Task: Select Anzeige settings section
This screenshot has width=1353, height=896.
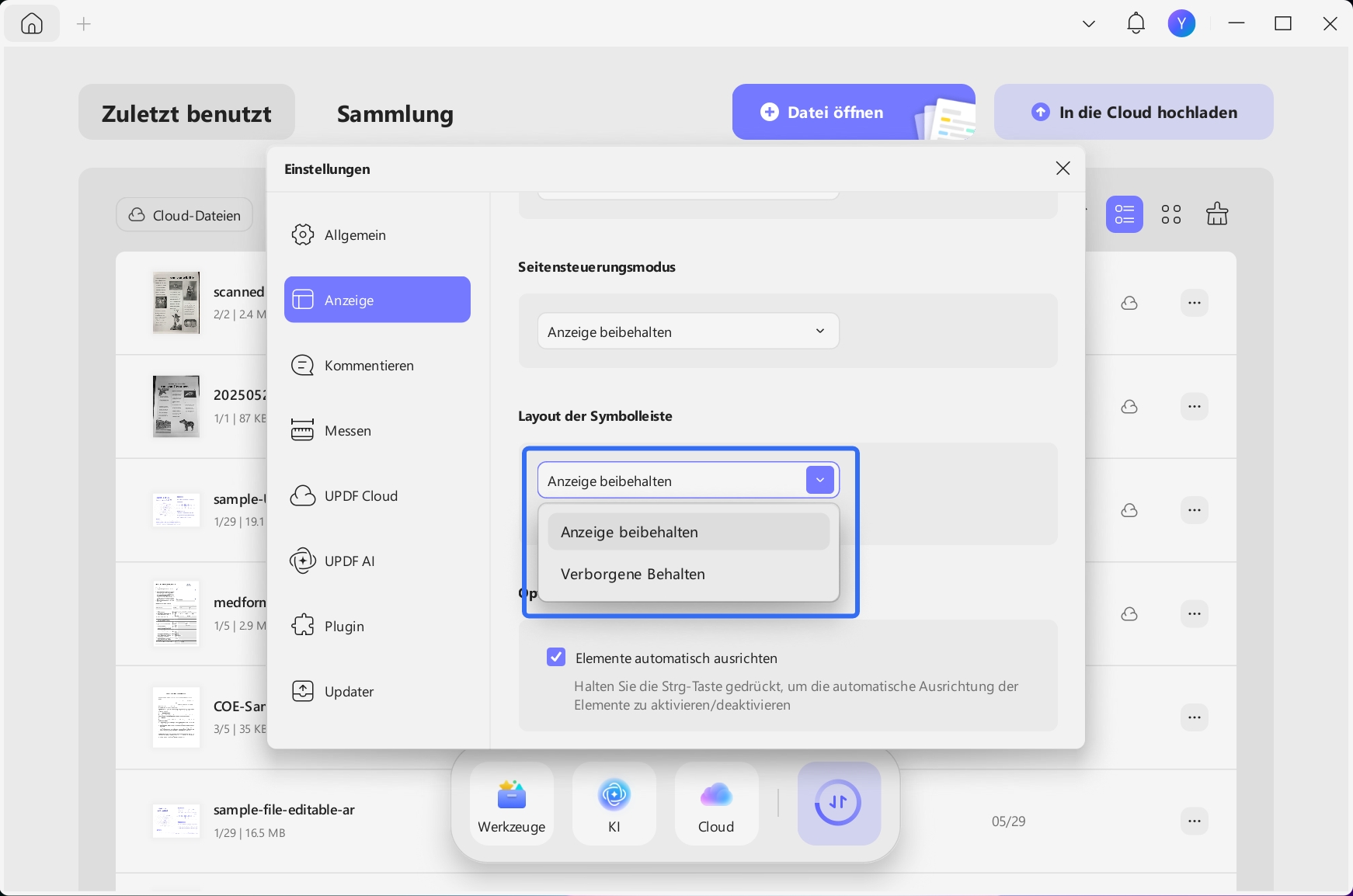Action: pyautogui.click(x=377, y=300)
